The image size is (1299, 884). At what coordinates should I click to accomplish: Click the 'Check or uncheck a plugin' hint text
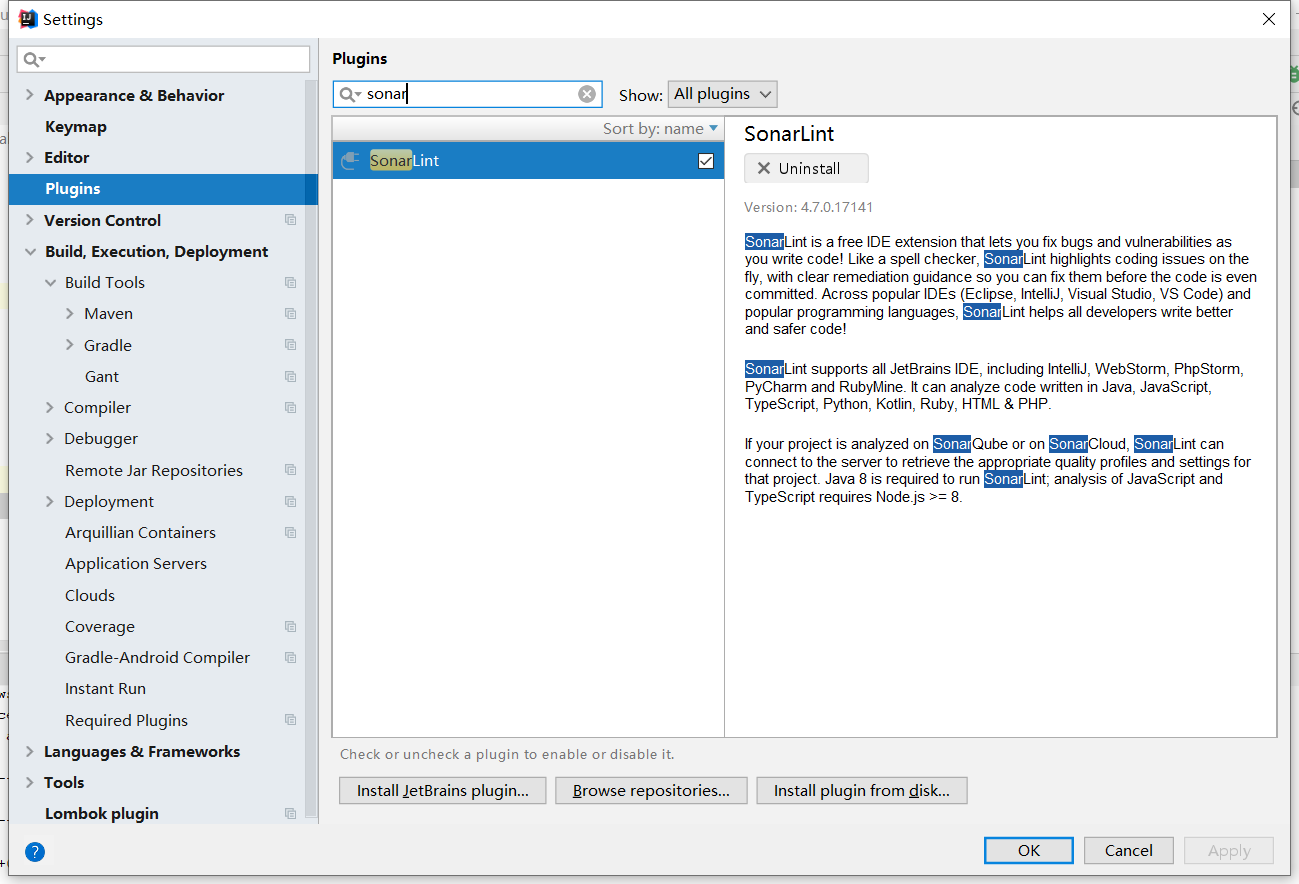(507, 754)
